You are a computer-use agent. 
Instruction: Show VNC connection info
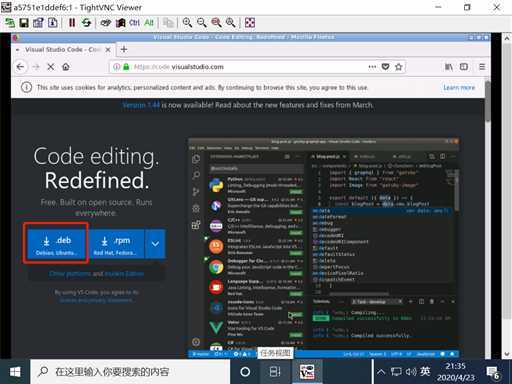[53, 23]
